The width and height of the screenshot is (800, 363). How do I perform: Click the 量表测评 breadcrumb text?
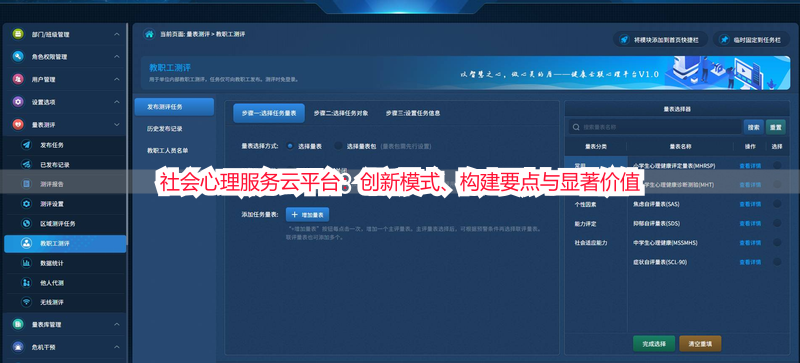(x=197, y=34)
